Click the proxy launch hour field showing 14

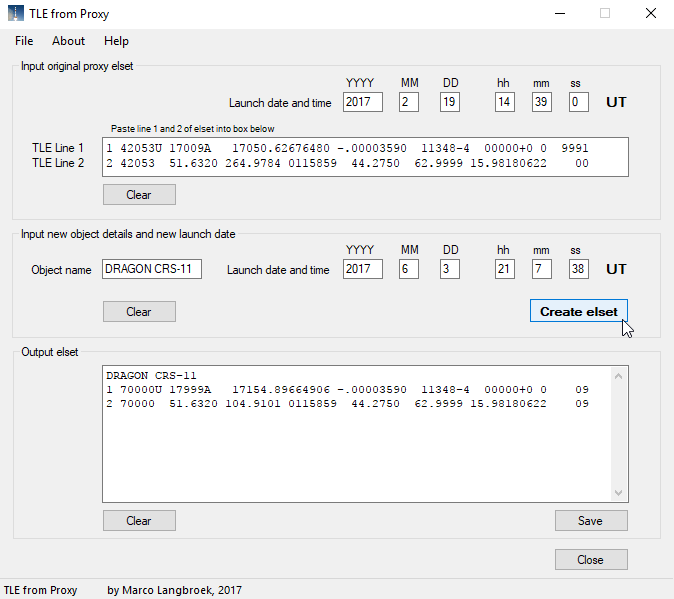505,102
